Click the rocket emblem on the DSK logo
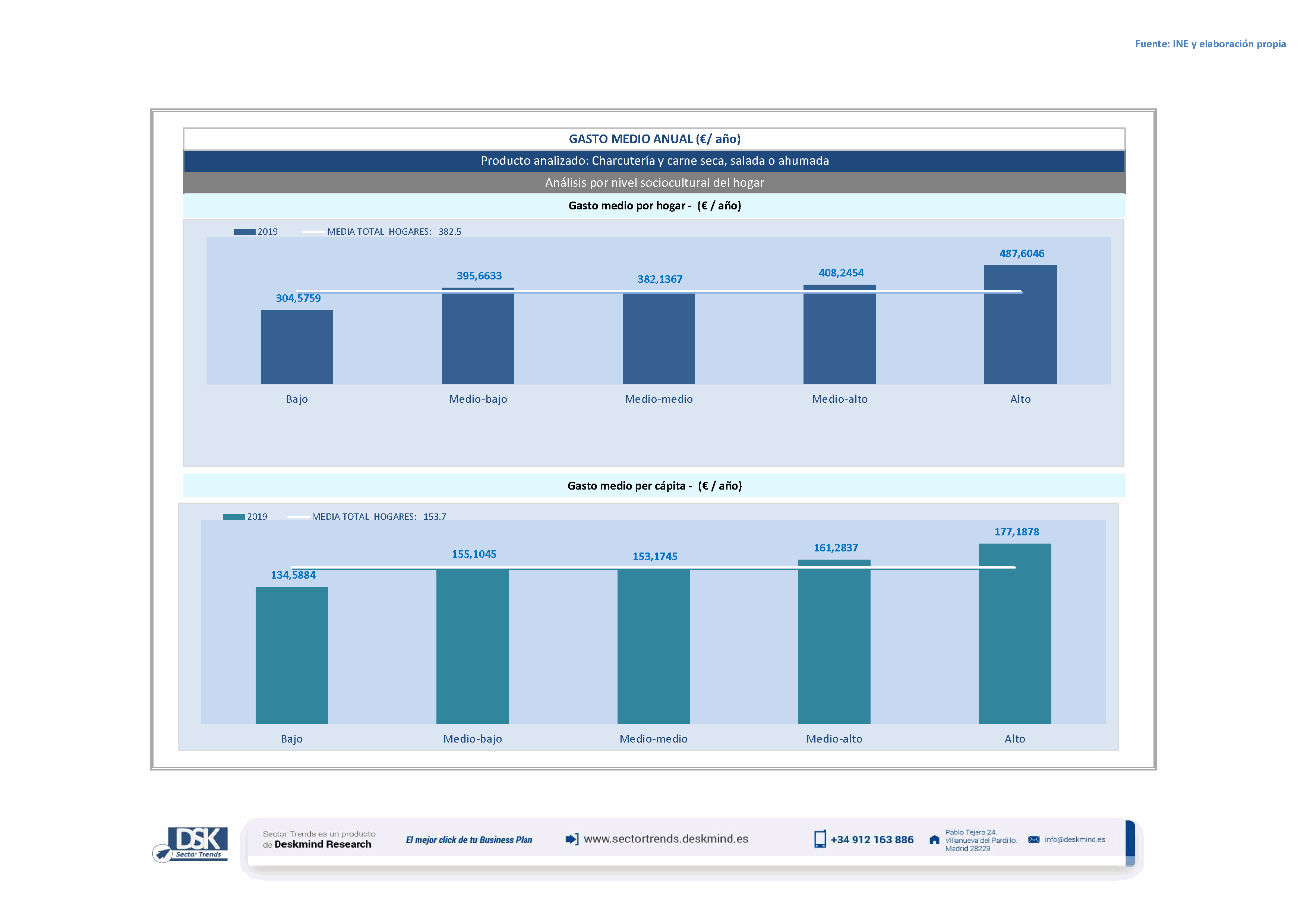This screenshot has width=1307, height=924. 162,854
